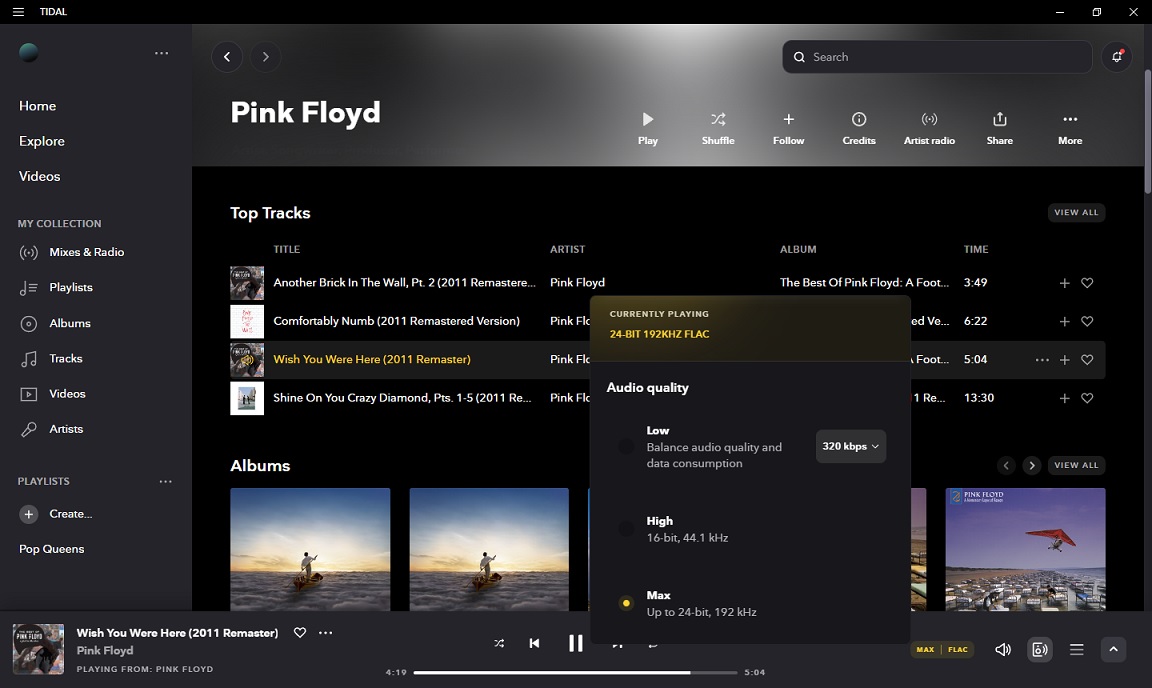Open the profile options three-dot menu
Viewport: 1152px width, 688px height.
click(162, 53)
